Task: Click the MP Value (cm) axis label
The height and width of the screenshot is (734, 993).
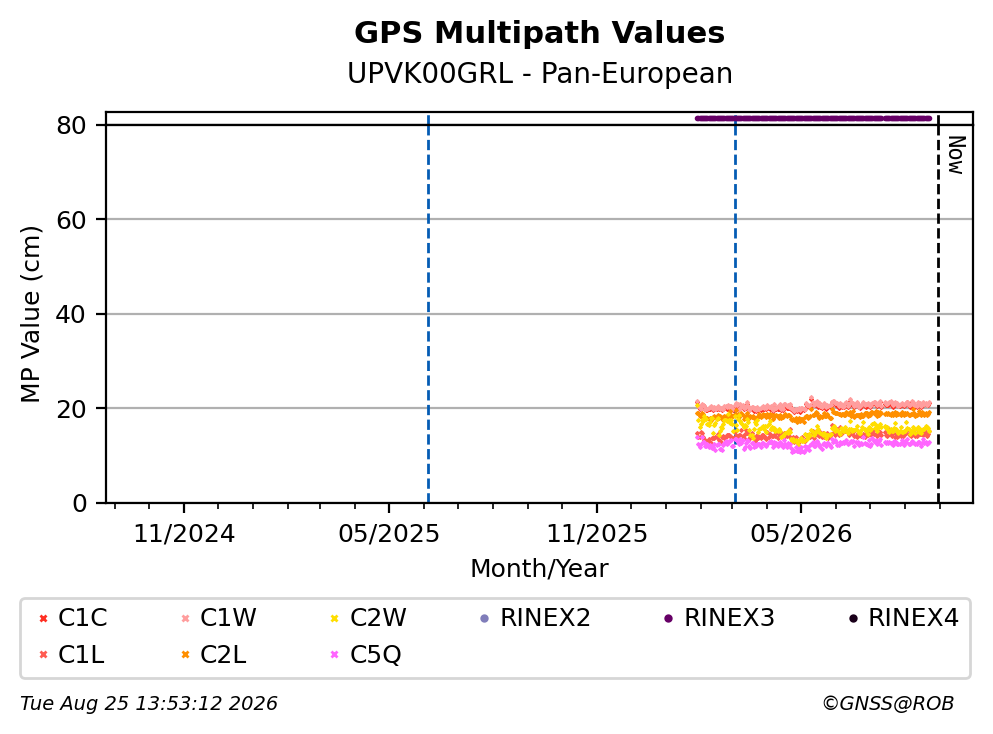Action: tap(30, 314)
